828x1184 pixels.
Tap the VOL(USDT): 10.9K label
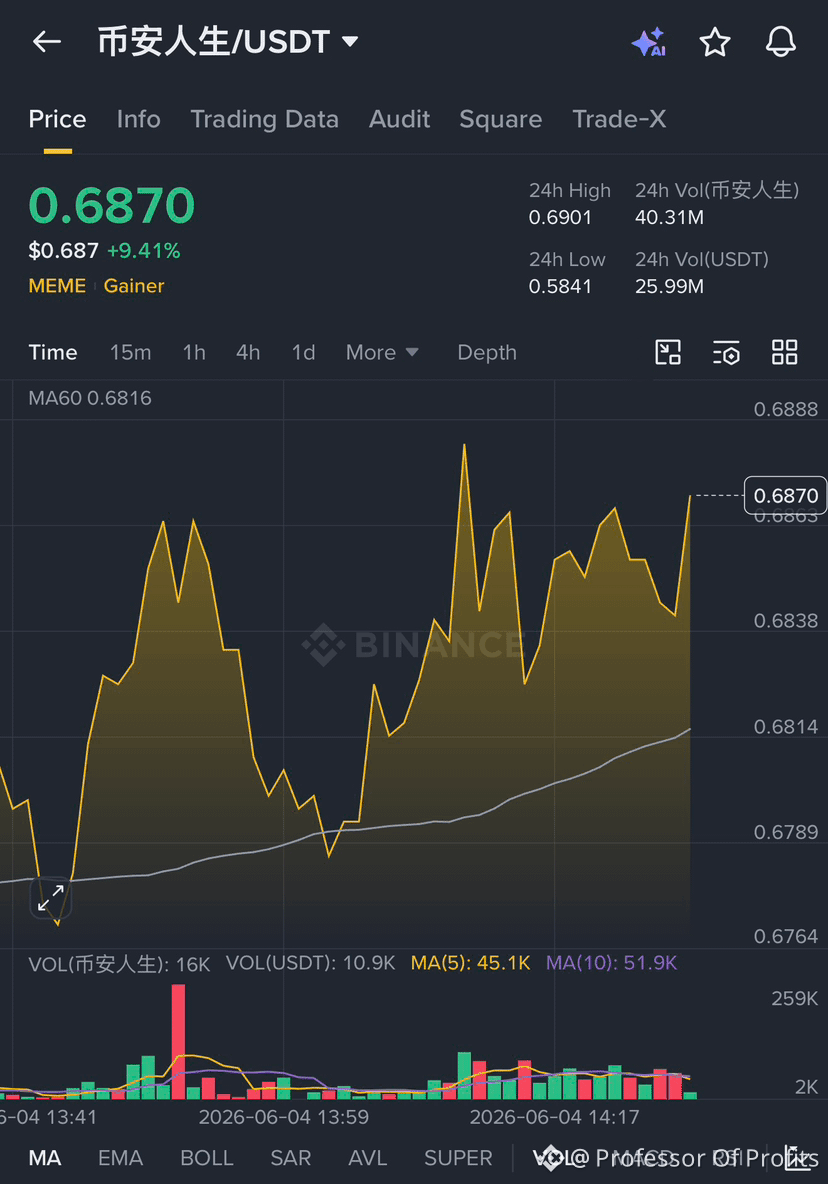coord(310,963)
